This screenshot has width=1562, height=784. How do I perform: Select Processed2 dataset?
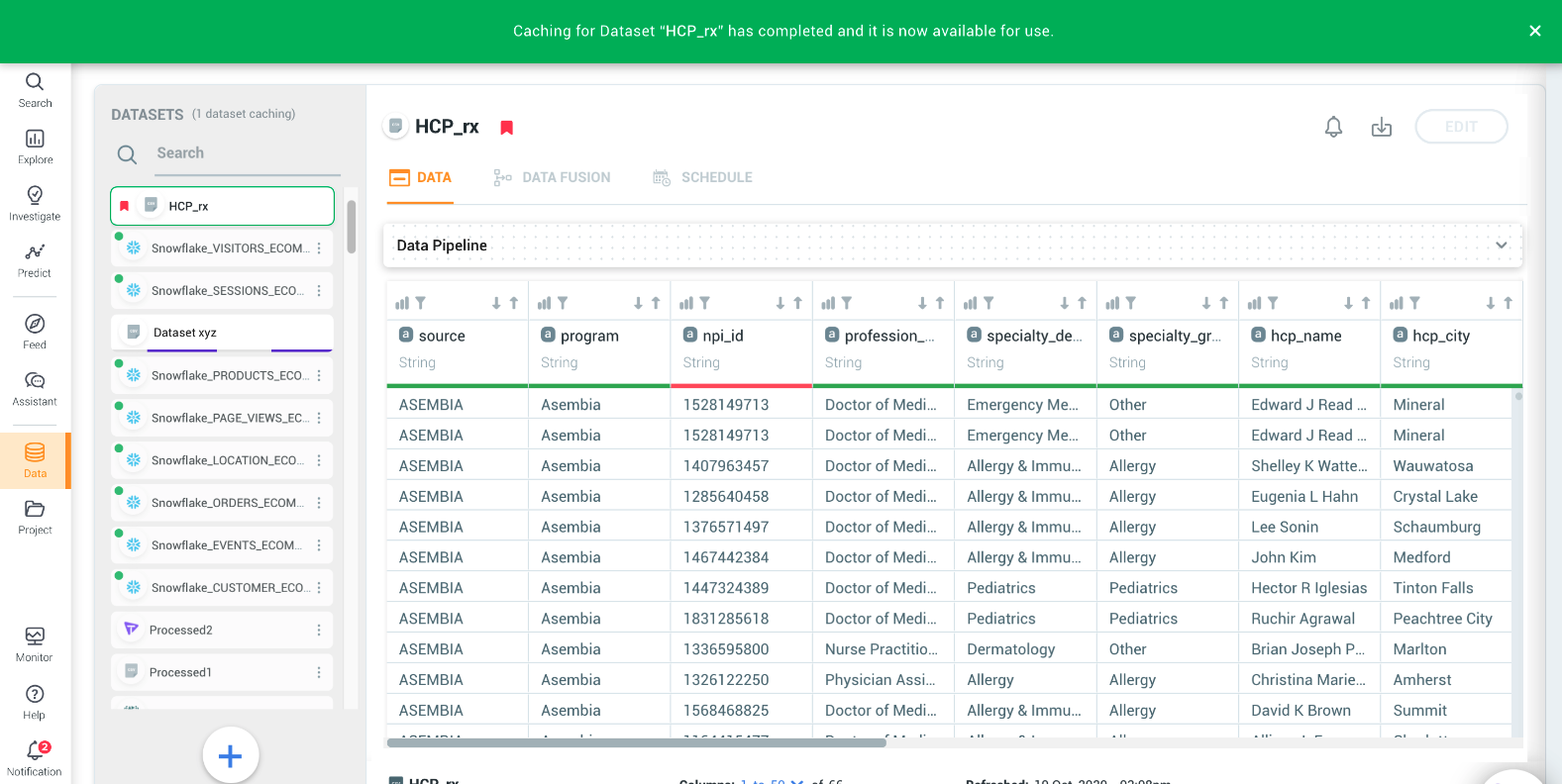(x=222, y=631)
